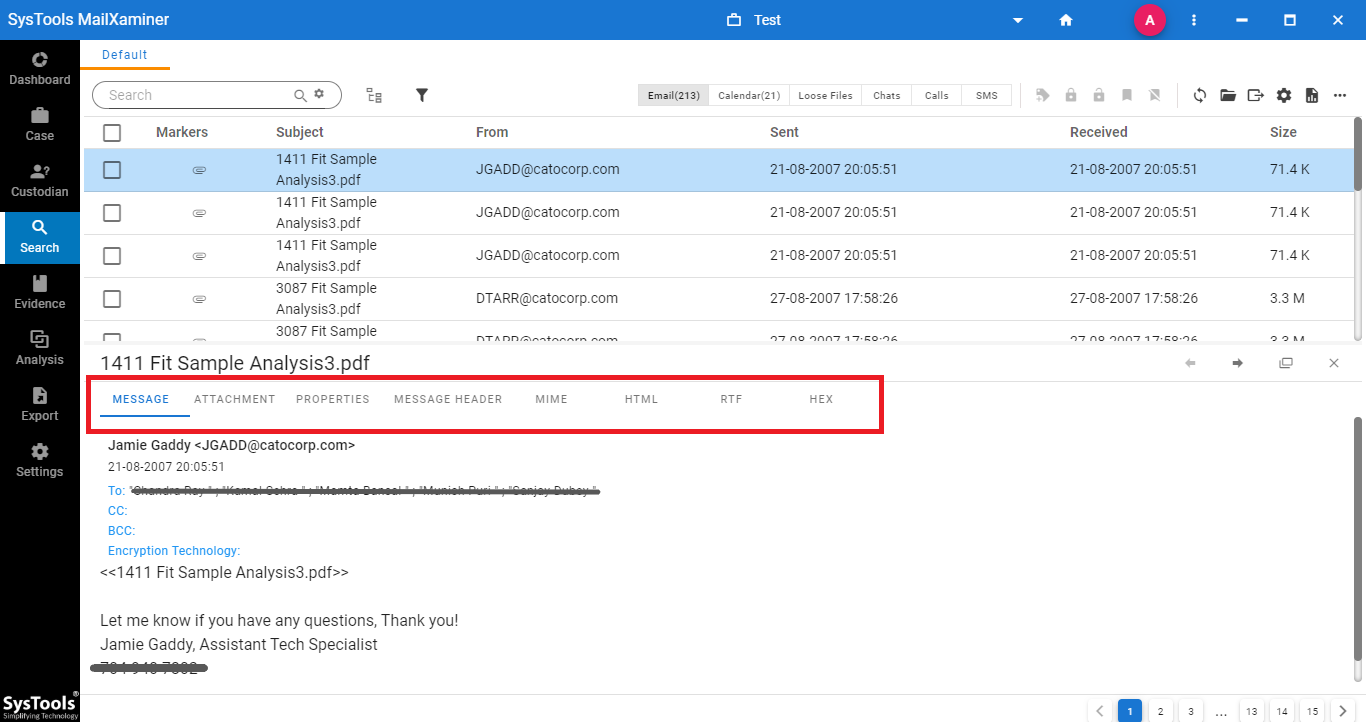1366x722 pixels.
Task: Open the HTML view tab
Action: [x=641, y=399]
